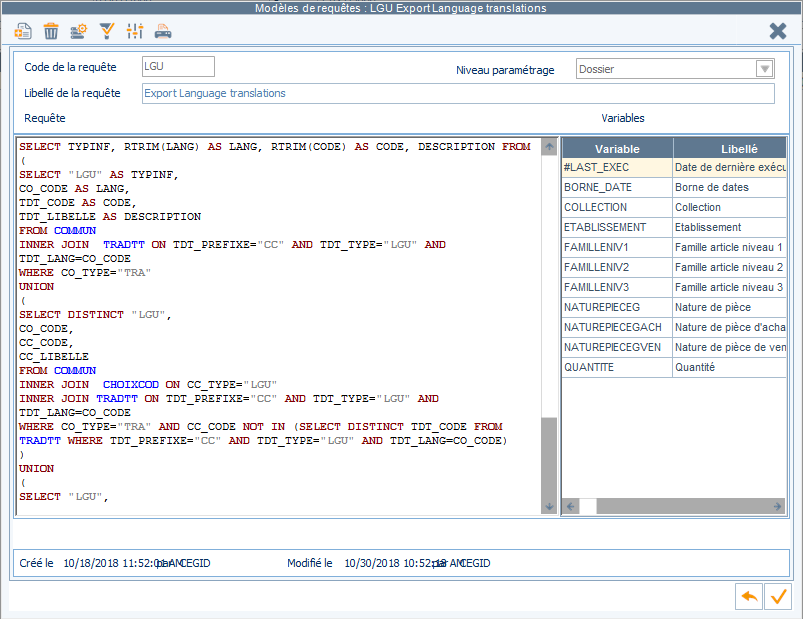Viewport: 803px width, 619px height.
Task: Click the variables list scroll right arrow
Action: (x=777, y=506)
